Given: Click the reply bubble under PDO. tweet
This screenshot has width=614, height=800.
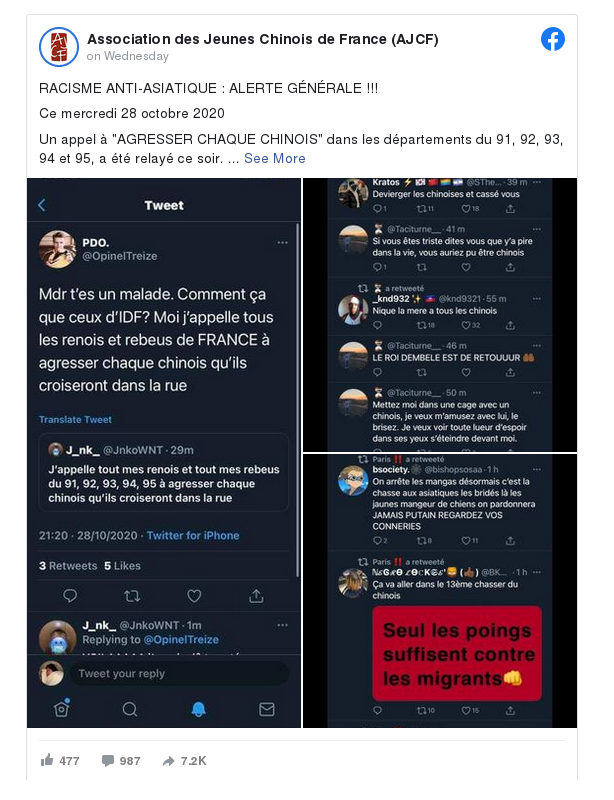Looking at the screenshot, I should pyautogui.click(x=70, y=595).
